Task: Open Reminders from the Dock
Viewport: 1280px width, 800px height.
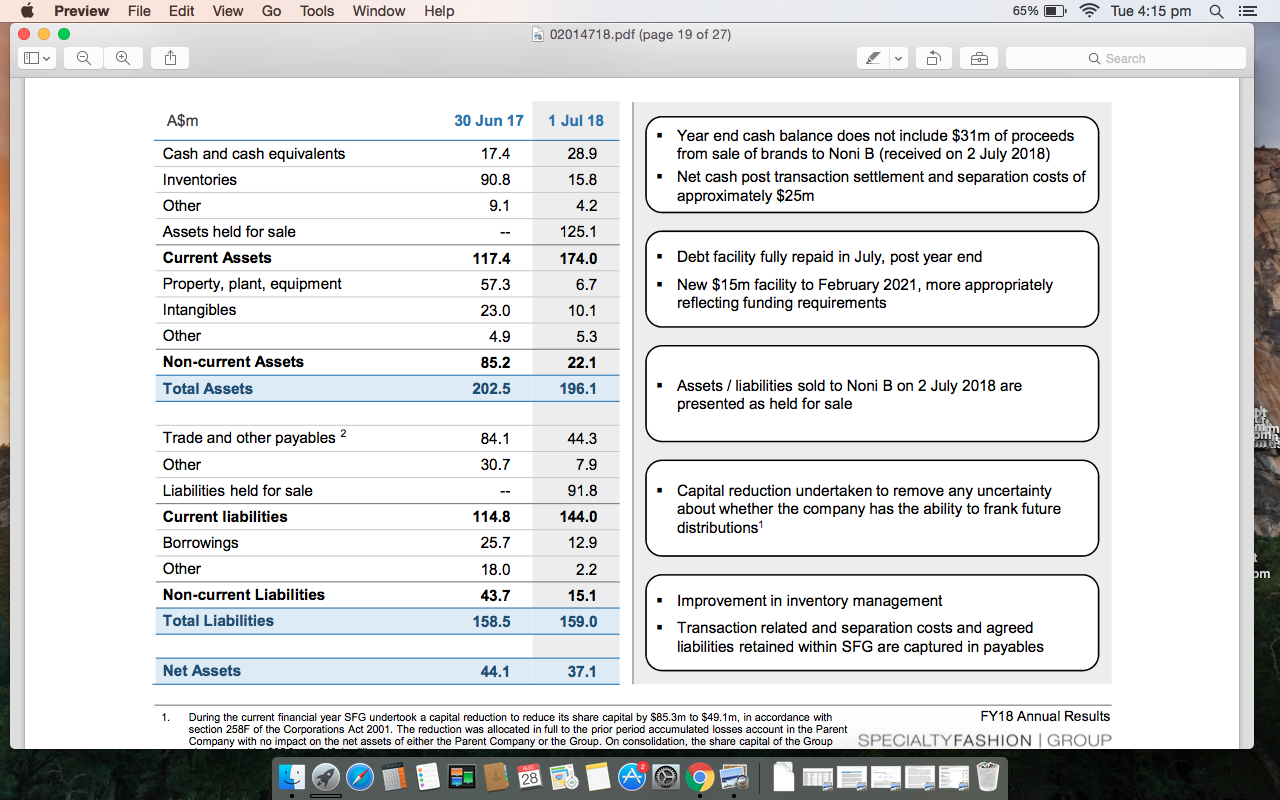Action: pos(428,777)
